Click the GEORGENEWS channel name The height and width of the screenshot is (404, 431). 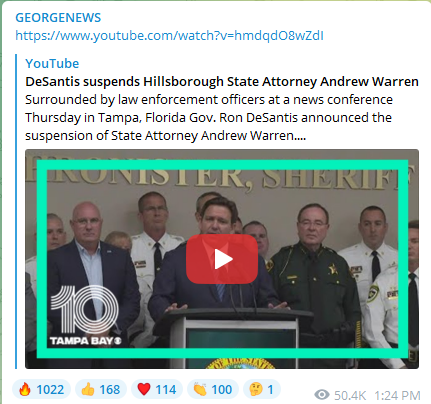pos(58,18)
